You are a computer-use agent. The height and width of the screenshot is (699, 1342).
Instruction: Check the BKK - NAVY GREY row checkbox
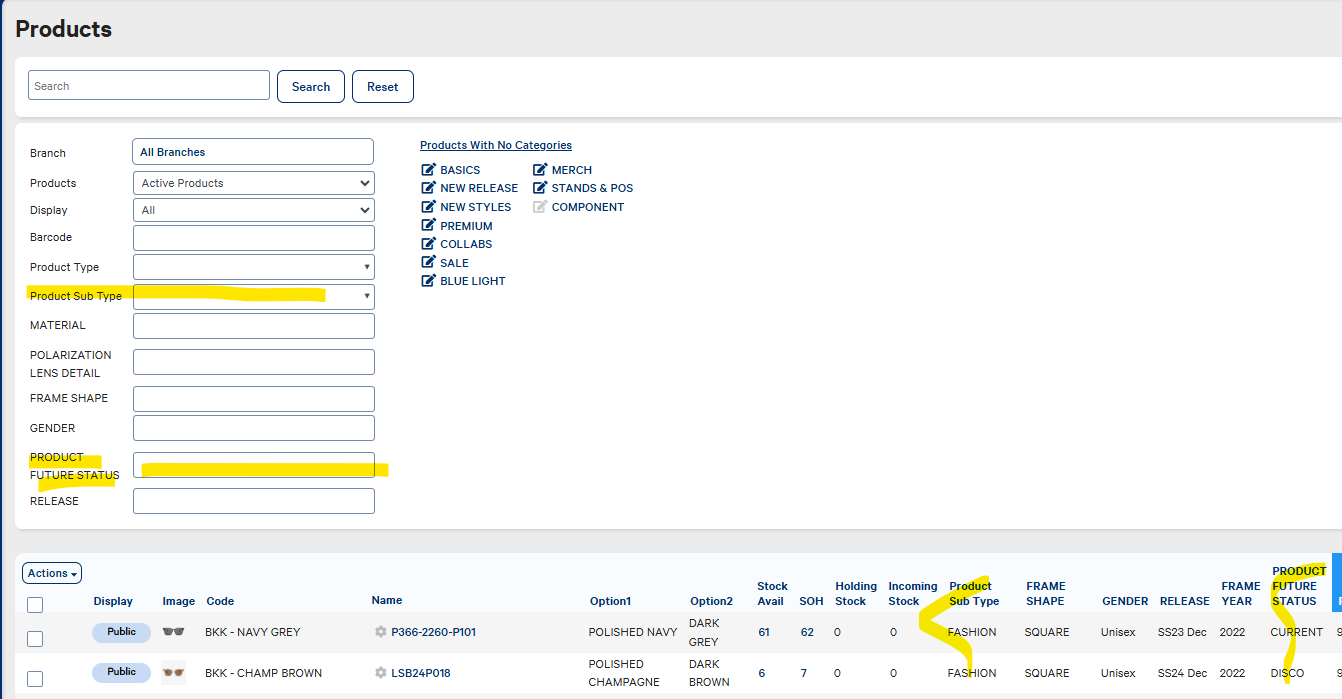tap(35, 639)
